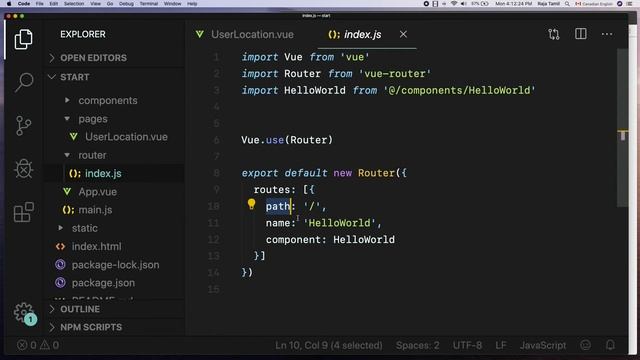This screenshot has height=360, width=640.
Task: Open the More Actions ellipsis menu
Action: (x=607, y=34)
